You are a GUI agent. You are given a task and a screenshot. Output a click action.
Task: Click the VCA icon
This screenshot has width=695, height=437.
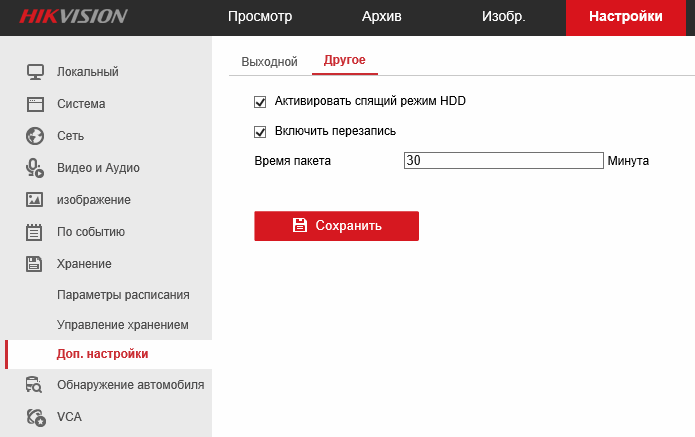click(36, 417)
